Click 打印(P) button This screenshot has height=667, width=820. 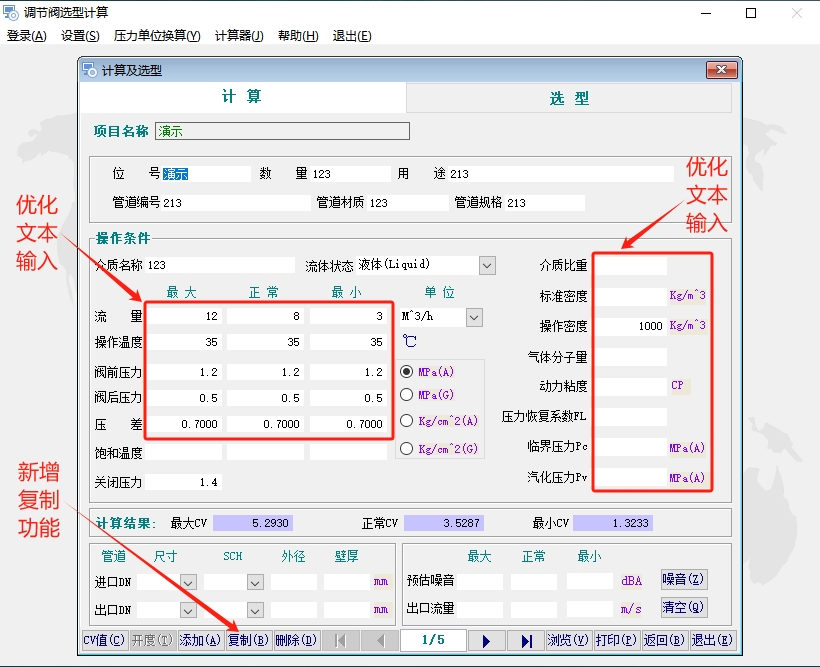point(616,640)
